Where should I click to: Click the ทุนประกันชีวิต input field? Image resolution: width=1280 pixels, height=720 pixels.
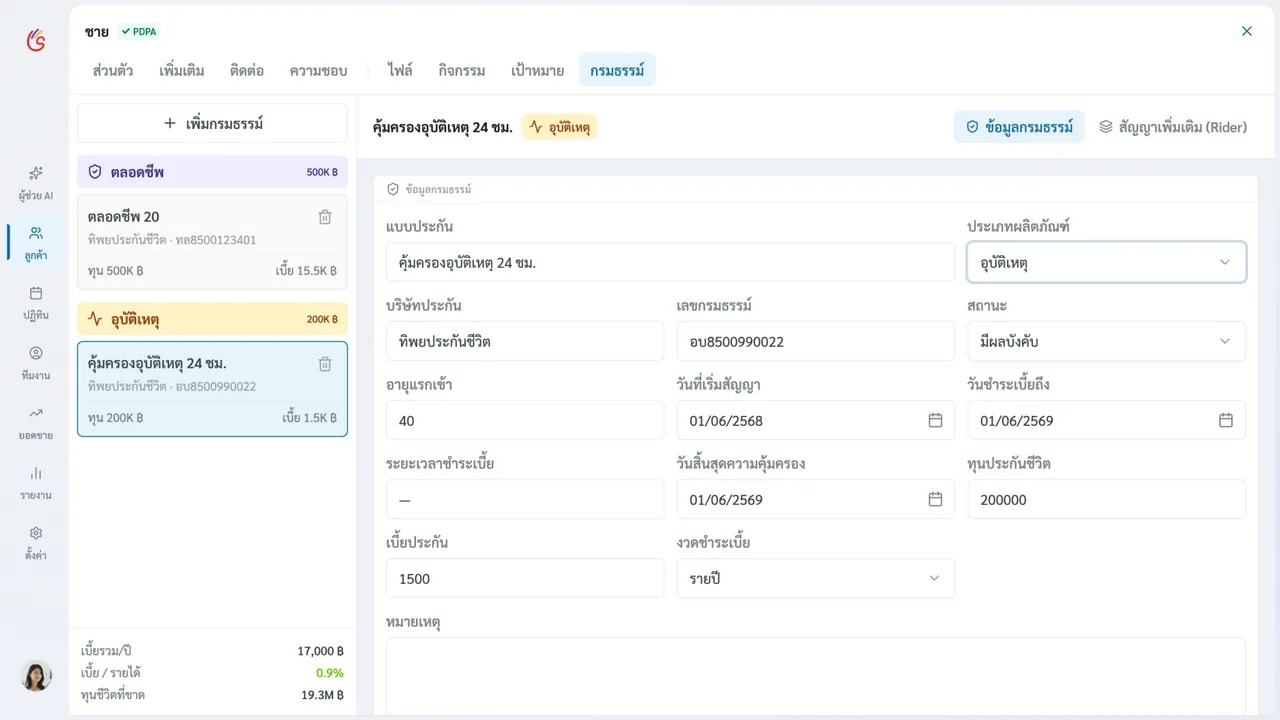coord(1106,499)
